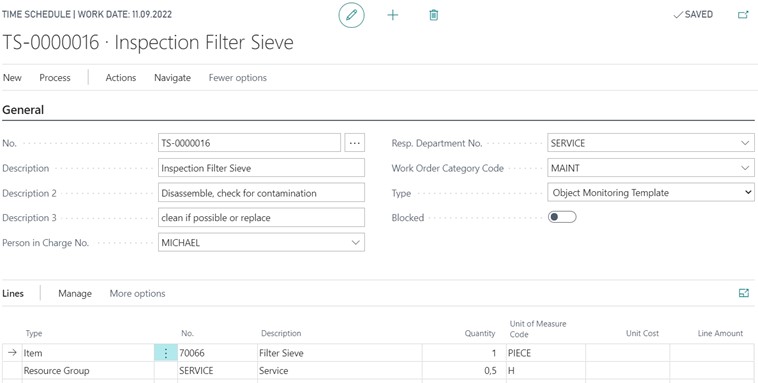Viewport: 758px width, 383px height.
Task: Click the H unit cell
Action: (x=546, y=371)
